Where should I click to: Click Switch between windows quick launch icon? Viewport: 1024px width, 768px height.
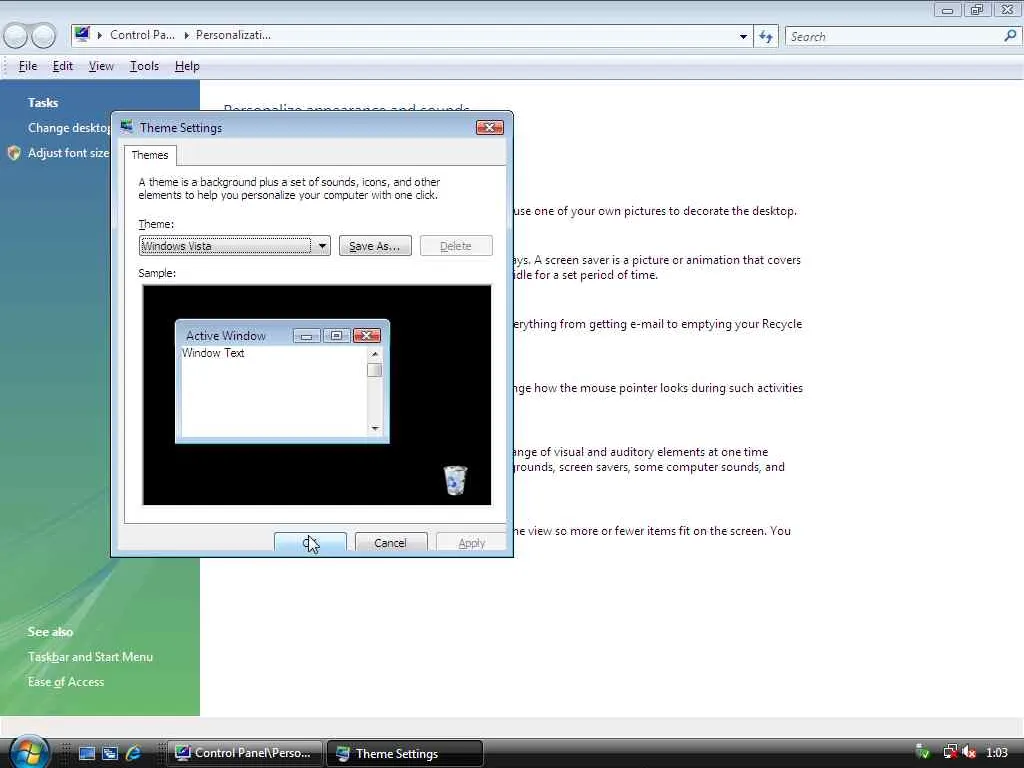coord(110,753)
